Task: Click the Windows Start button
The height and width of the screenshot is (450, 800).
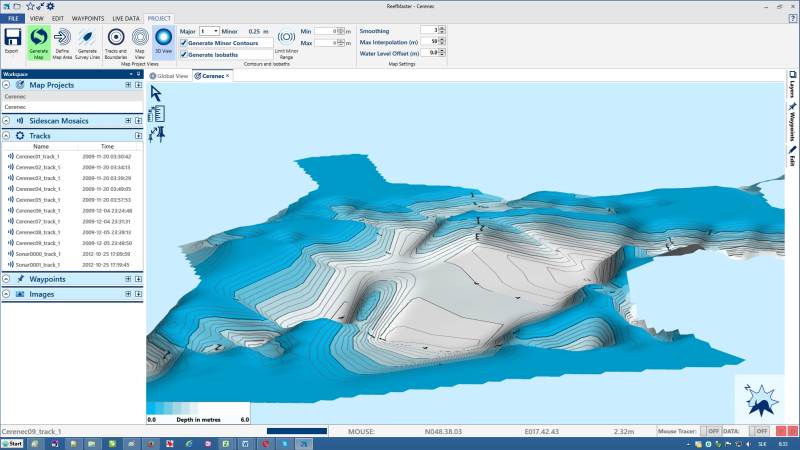Action: click(13, 442)
